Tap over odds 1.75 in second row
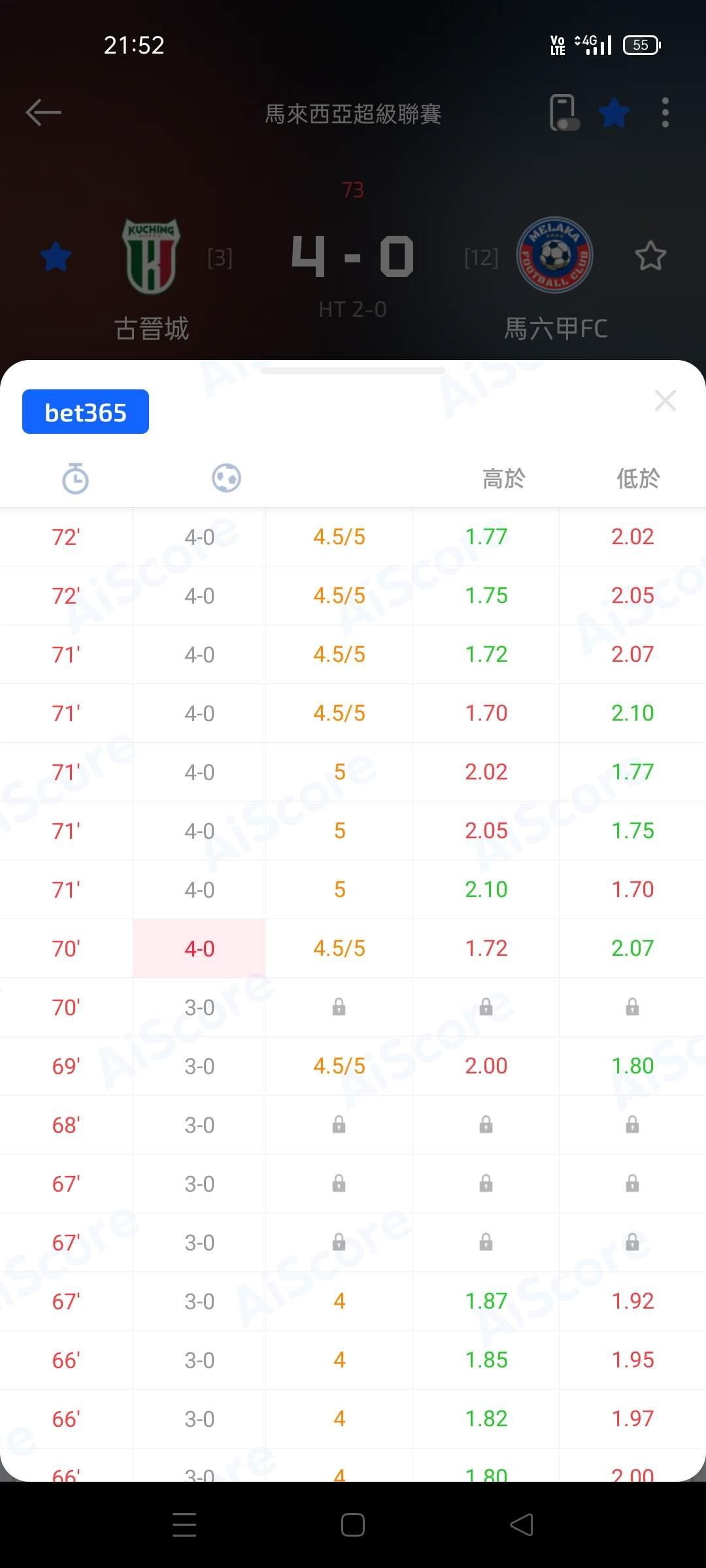706x1568 pixels. click(x=486, y=595)
